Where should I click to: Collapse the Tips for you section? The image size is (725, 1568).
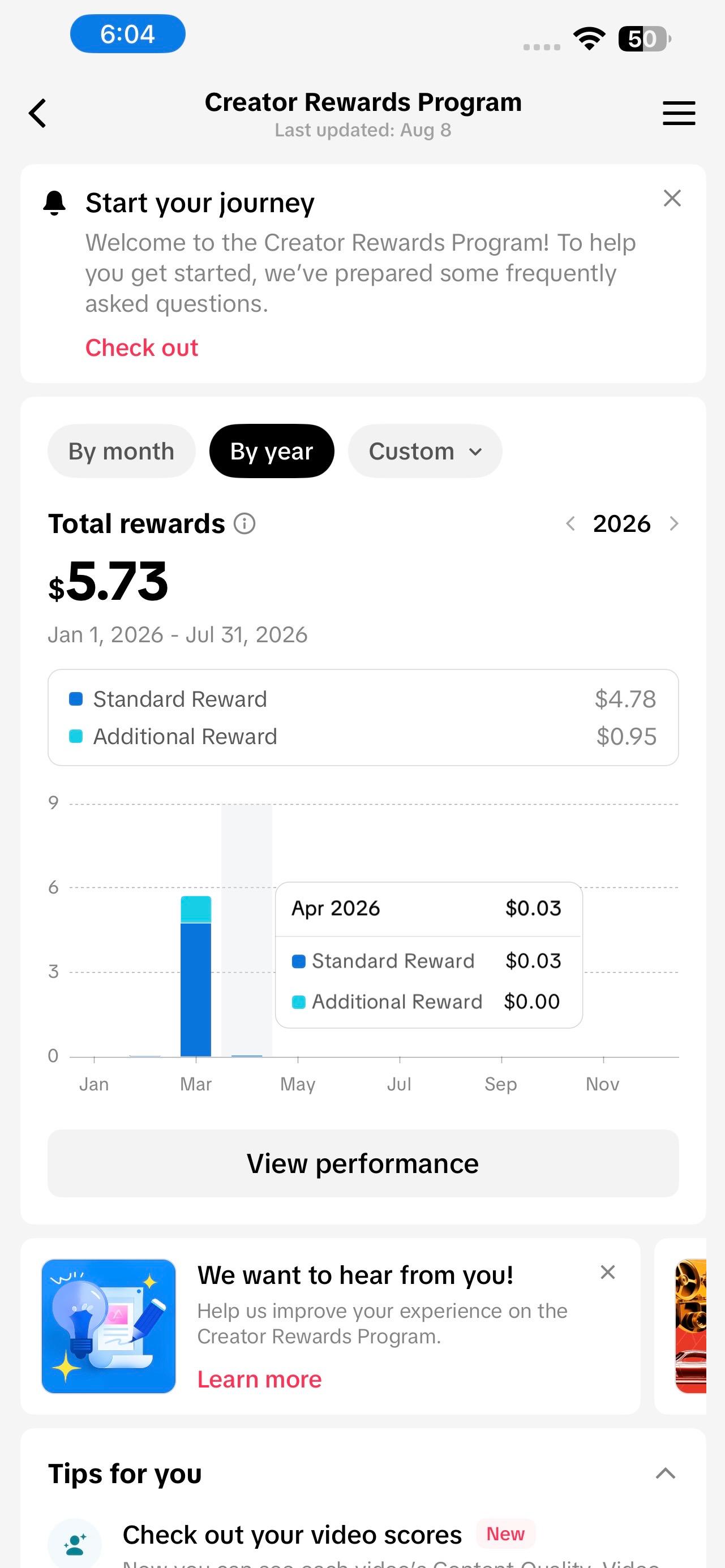click(666, 1473)
